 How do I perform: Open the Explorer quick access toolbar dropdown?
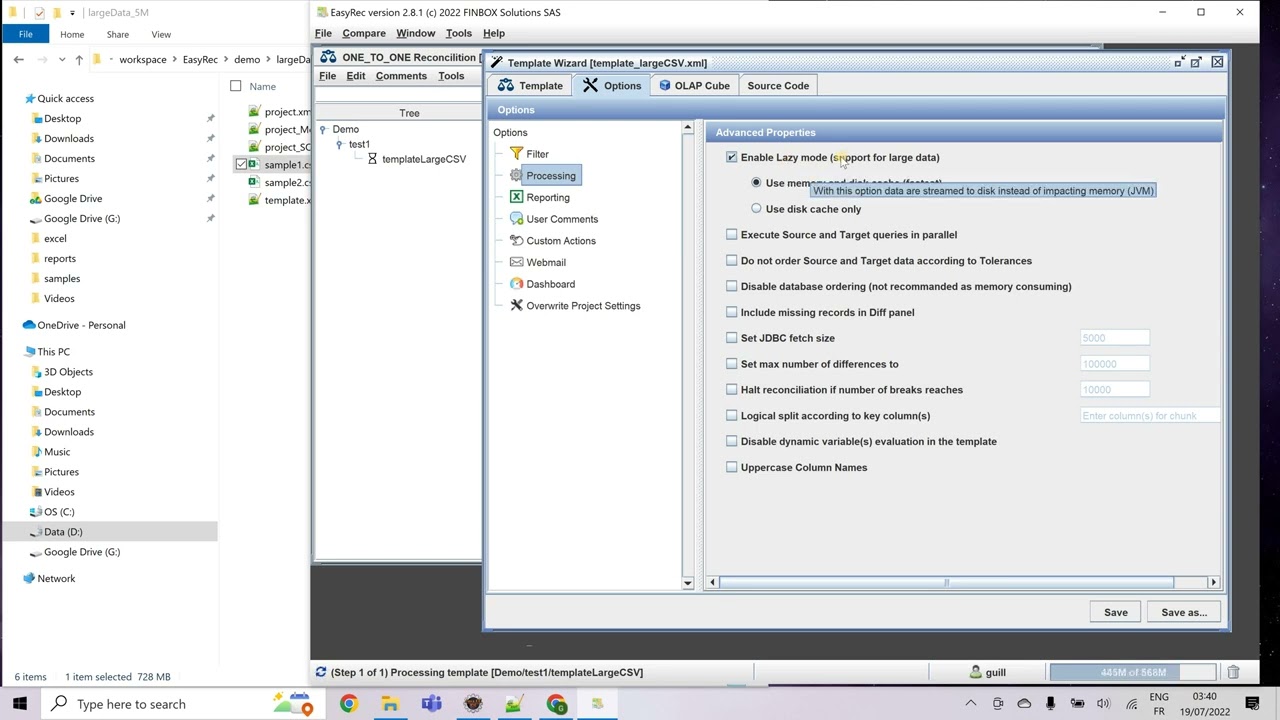click(72, 13)
